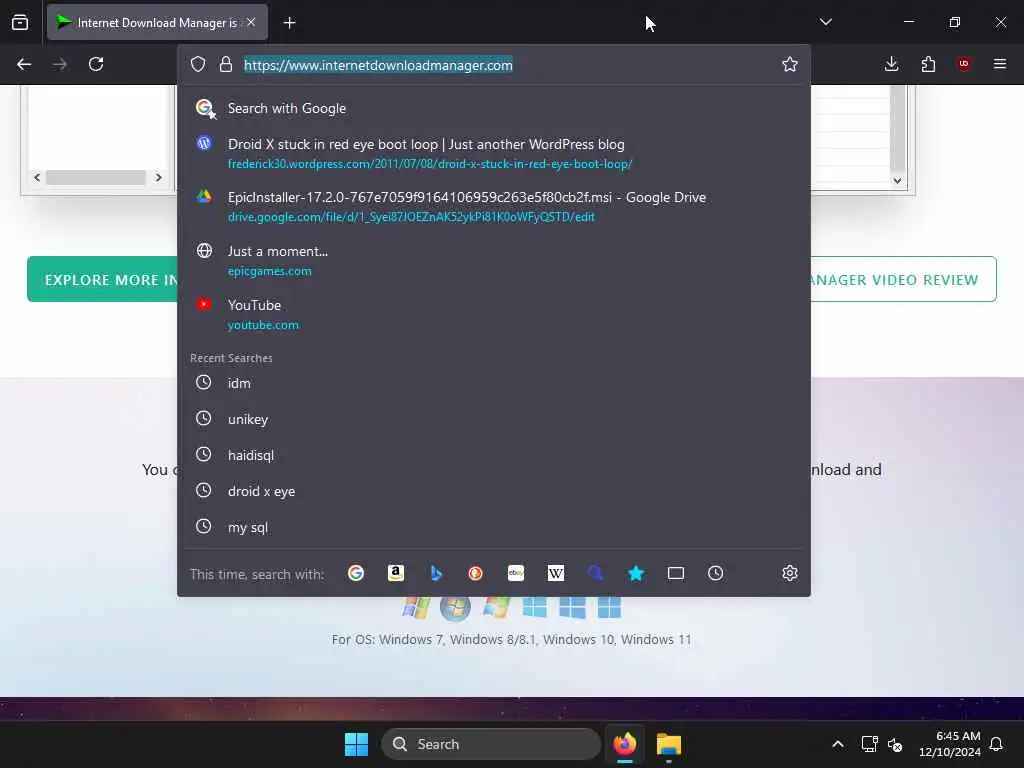Open search settings gear icon
This screenshot has width=1024, height=768.
790,573
